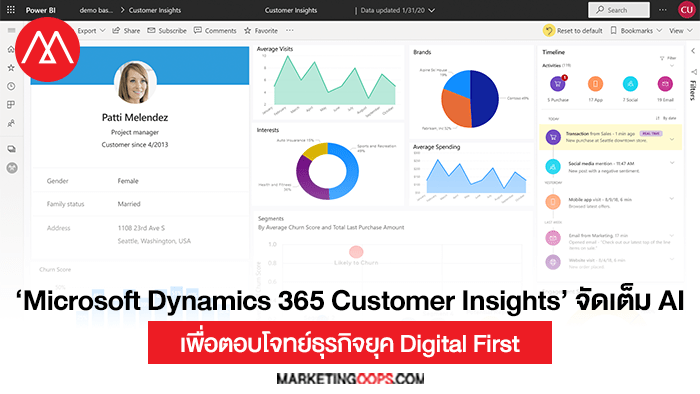Click the CU user account avatar
The image size is (700, 394).
click(x=686, y=10)
